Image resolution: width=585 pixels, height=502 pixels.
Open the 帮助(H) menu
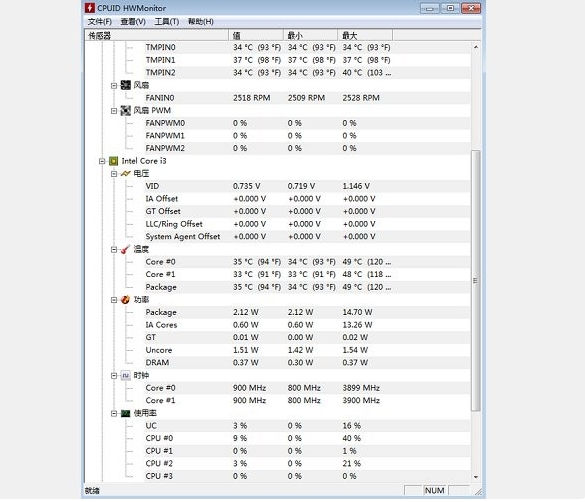tap(201, 22)
